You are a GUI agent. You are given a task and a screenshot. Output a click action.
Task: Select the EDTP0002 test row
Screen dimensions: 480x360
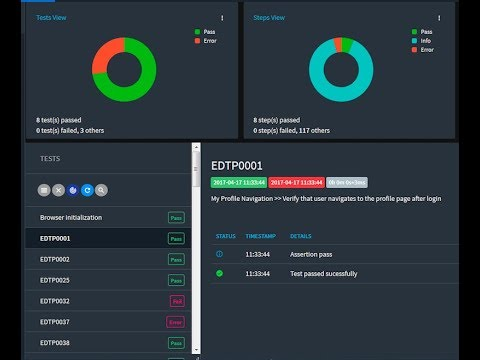coord(108,259)
